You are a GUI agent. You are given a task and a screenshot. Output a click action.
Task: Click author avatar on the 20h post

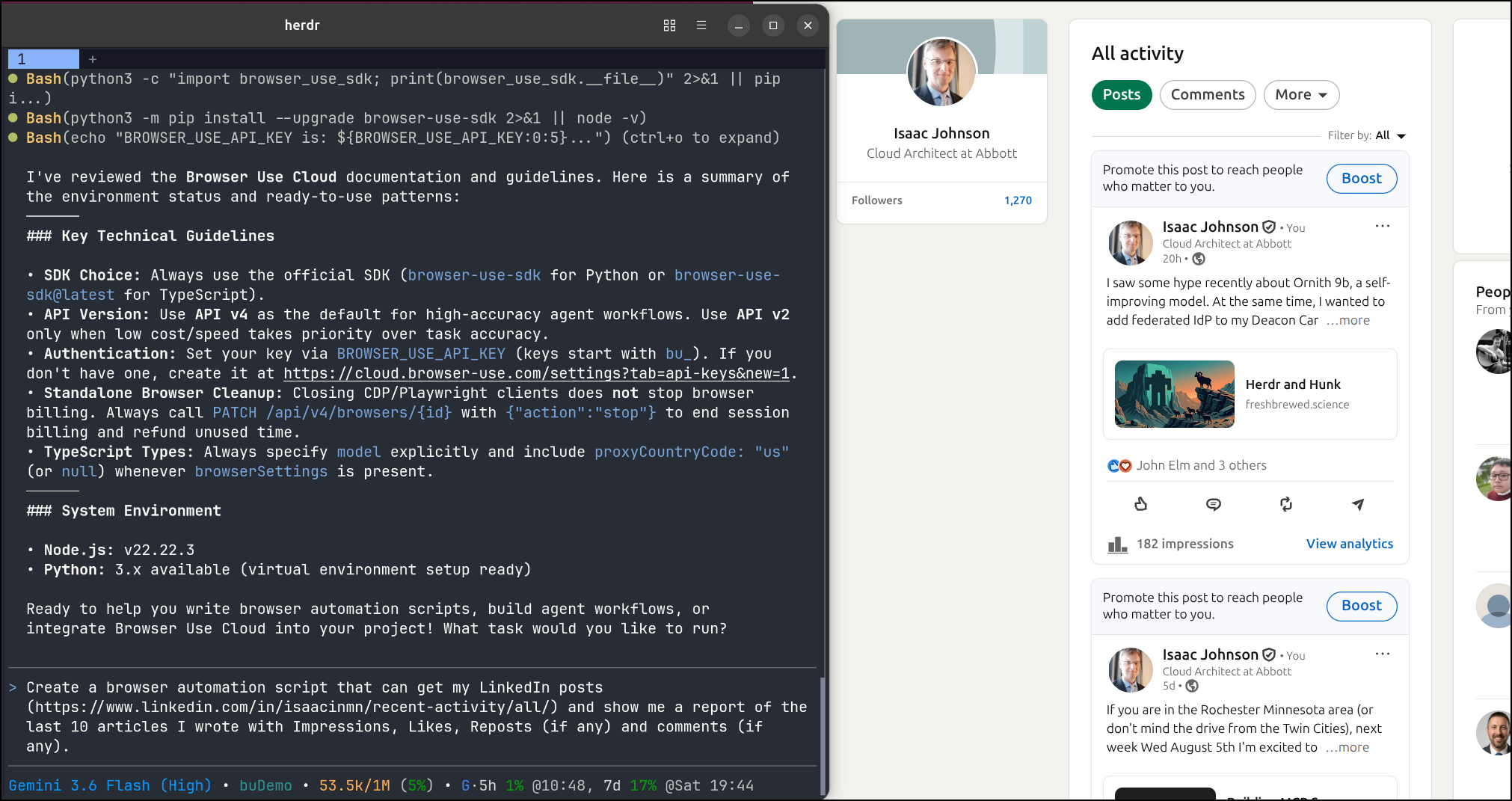point(1130,243)
